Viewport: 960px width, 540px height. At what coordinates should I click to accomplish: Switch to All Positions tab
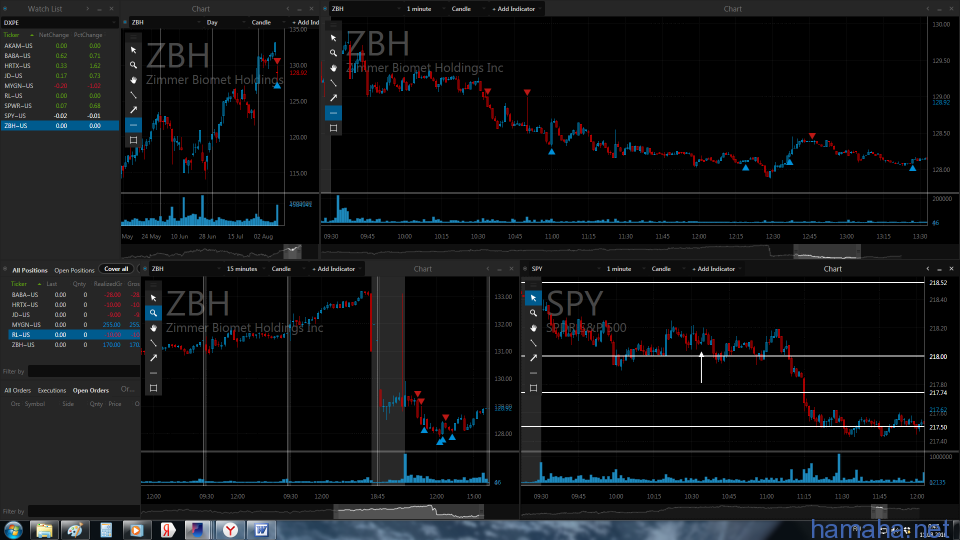(x=30, y=270)
